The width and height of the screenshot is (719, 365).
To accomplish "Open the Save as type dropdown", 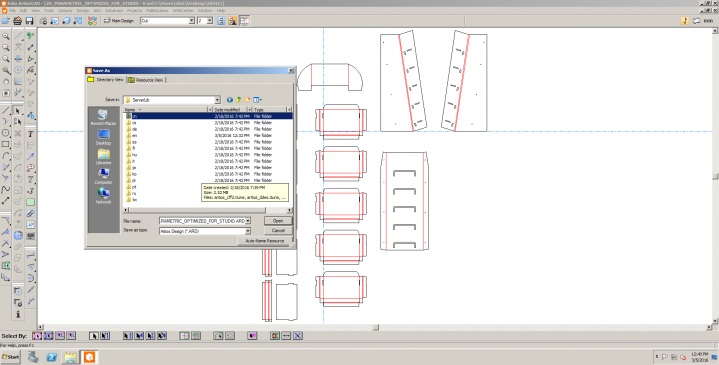I will [x=248, y=231].
